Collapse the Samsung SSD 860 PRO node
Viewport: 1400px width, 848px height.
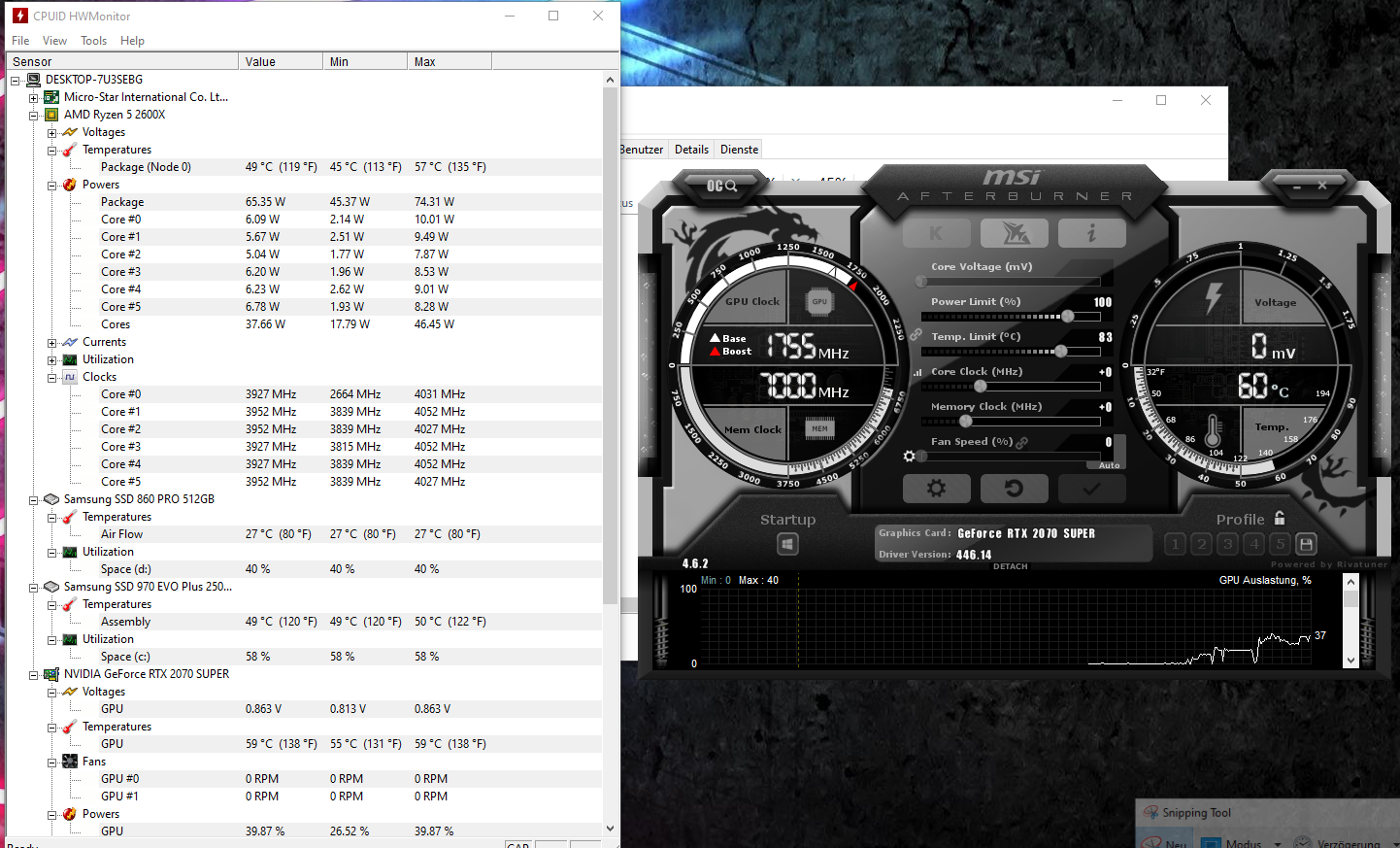34,499
